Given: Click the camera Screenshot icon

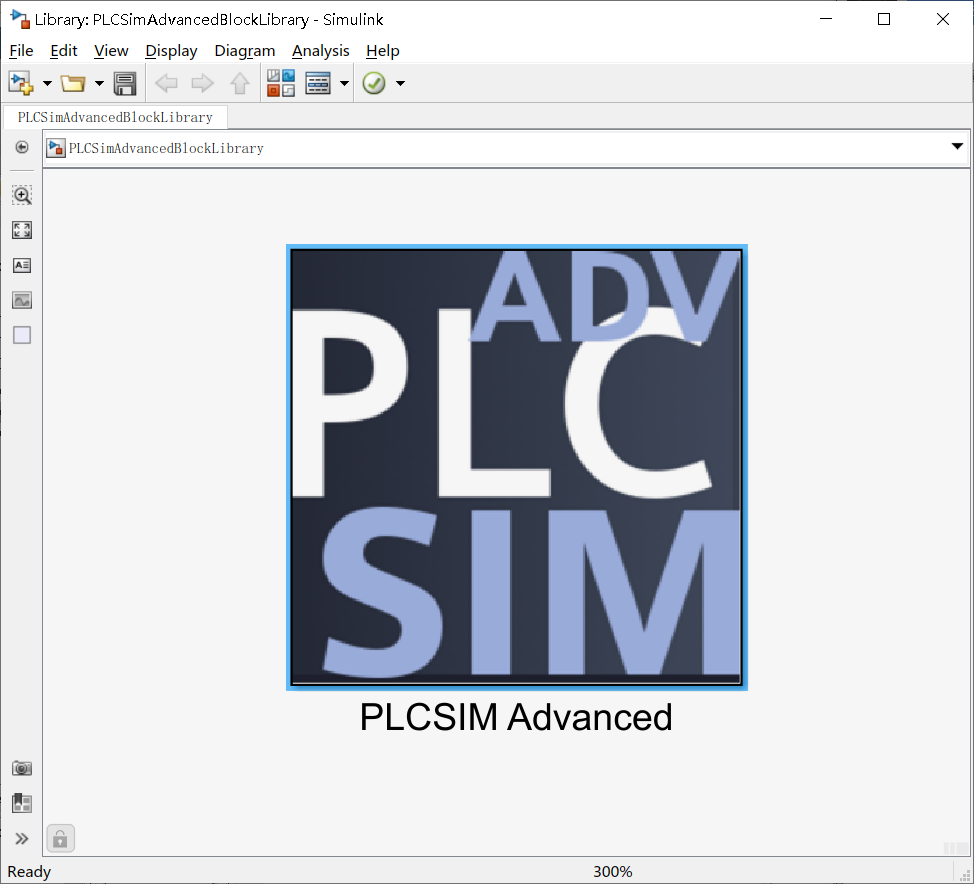Looking at the screenshot, I should click(x=22, y=768).
